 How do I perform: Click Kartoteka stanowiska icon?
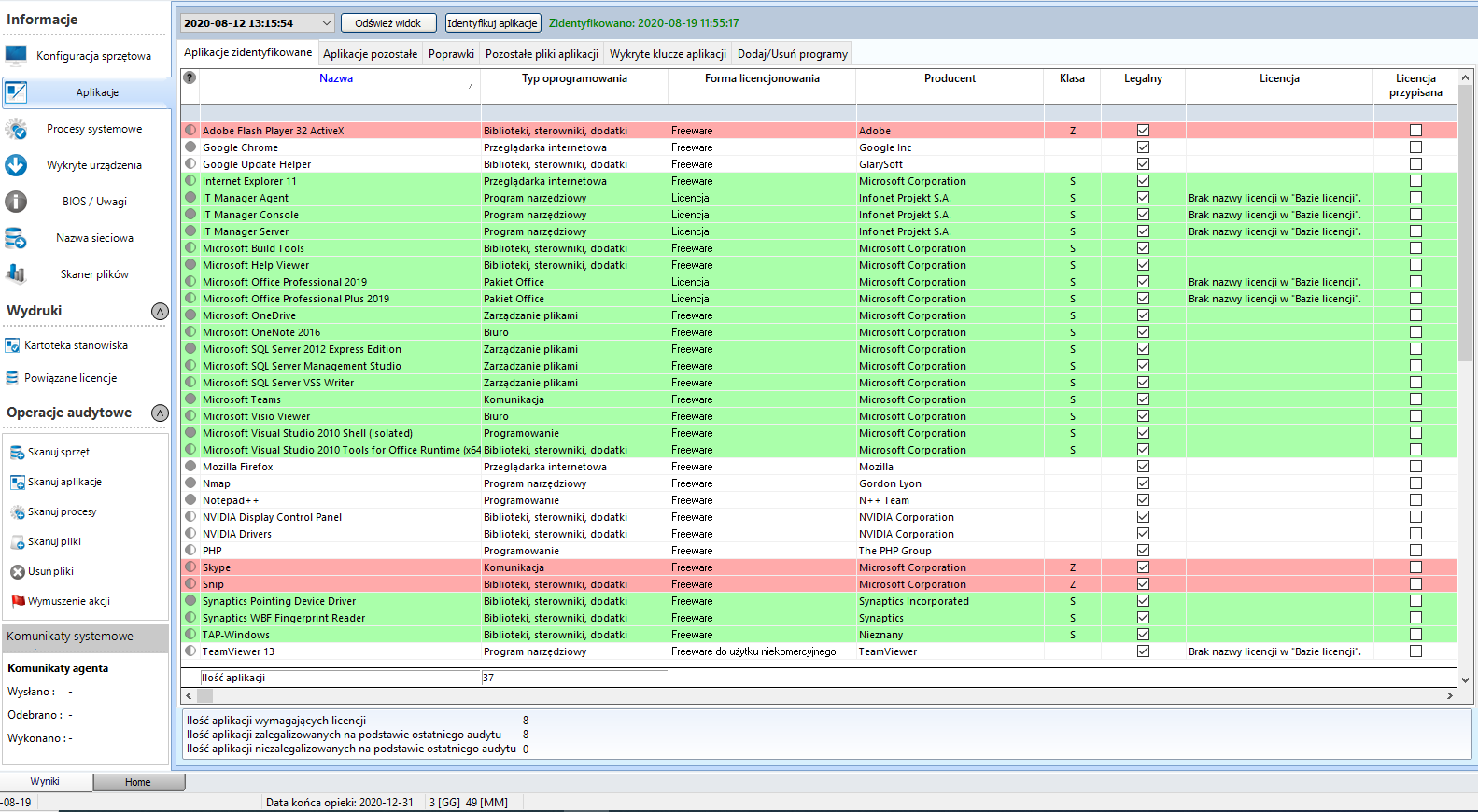tap(12, 345)
